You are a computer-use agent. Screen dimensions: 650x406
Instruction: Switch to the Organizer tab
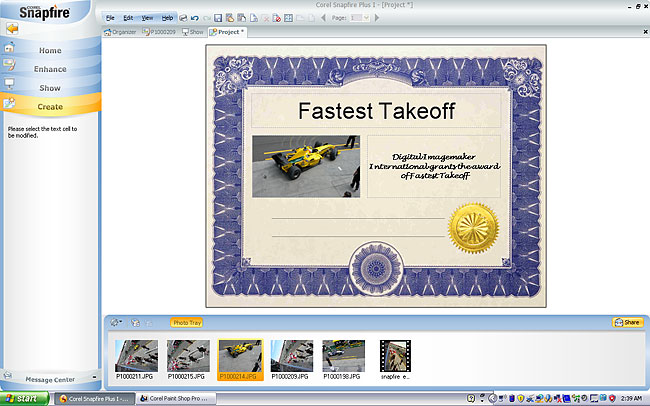(124, 32)
